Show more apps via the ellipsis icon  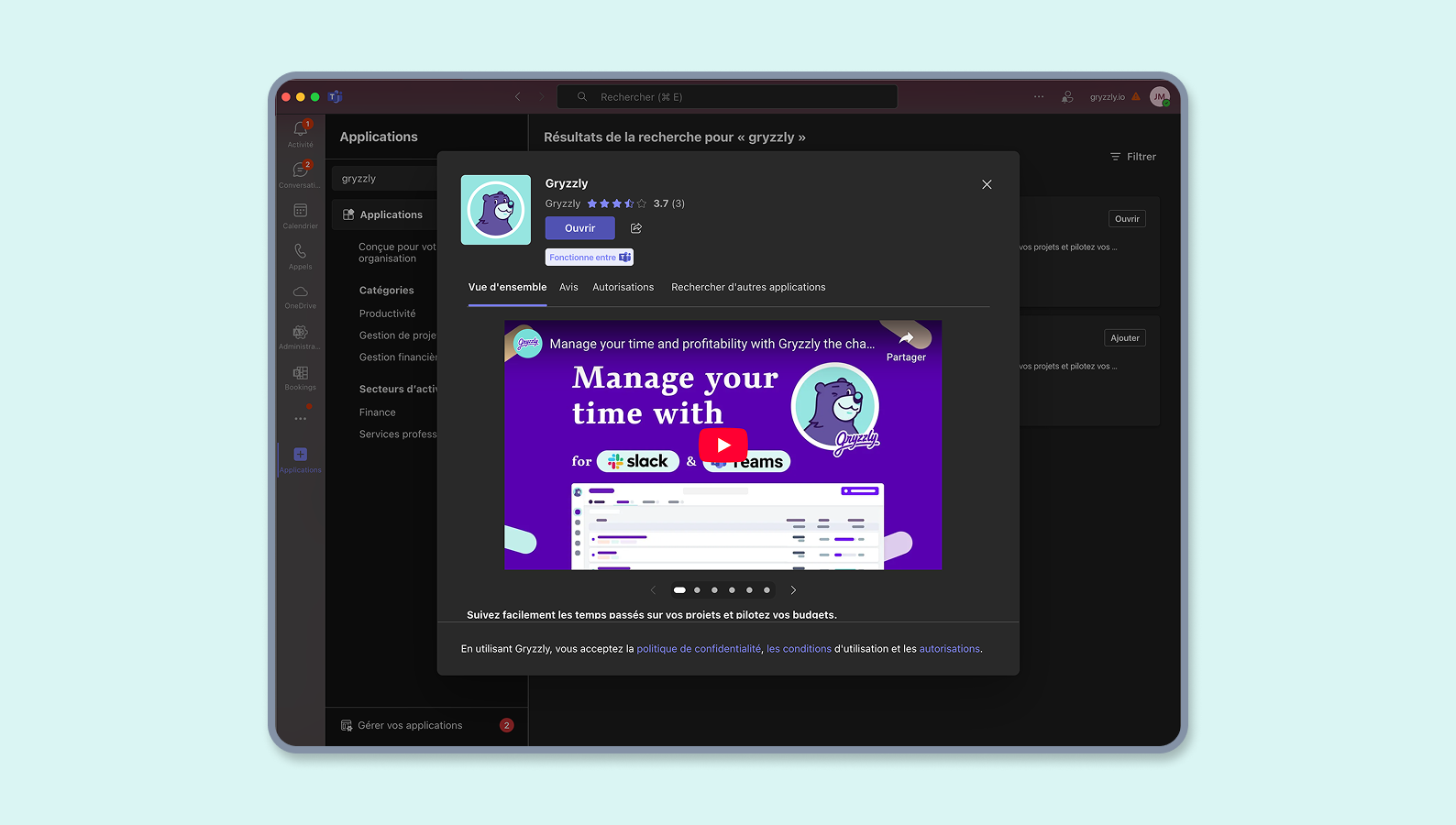300,419
